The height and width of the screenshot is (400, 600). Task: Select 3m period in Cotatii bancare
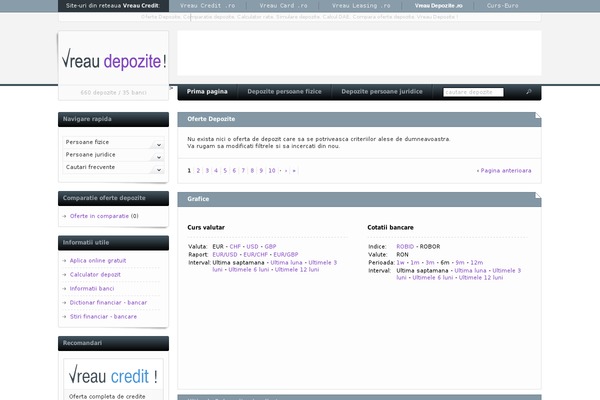click(x=430, y=263)
